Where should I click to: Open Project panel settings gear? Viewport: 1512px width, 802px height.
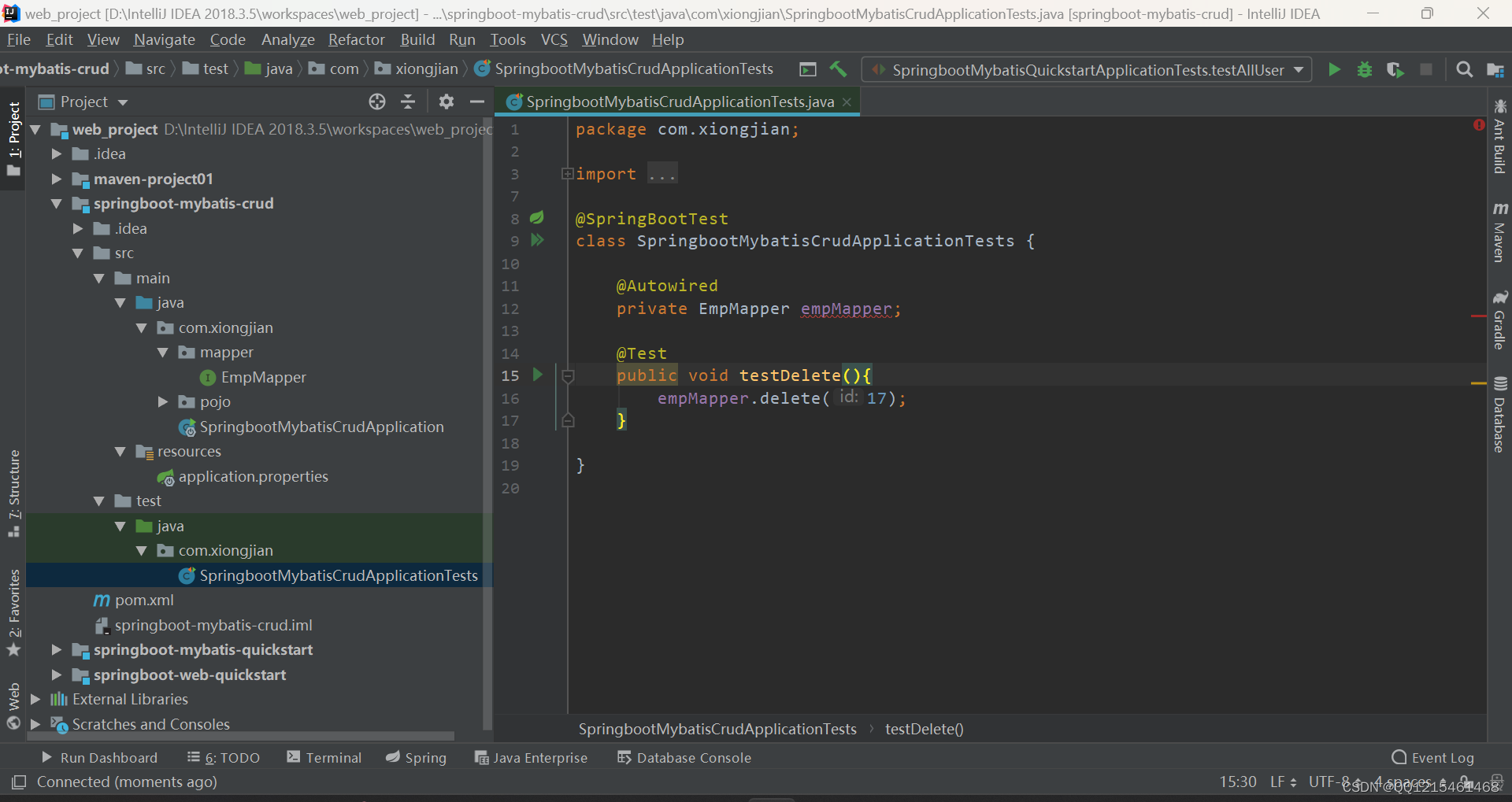[x=447, y=101]
